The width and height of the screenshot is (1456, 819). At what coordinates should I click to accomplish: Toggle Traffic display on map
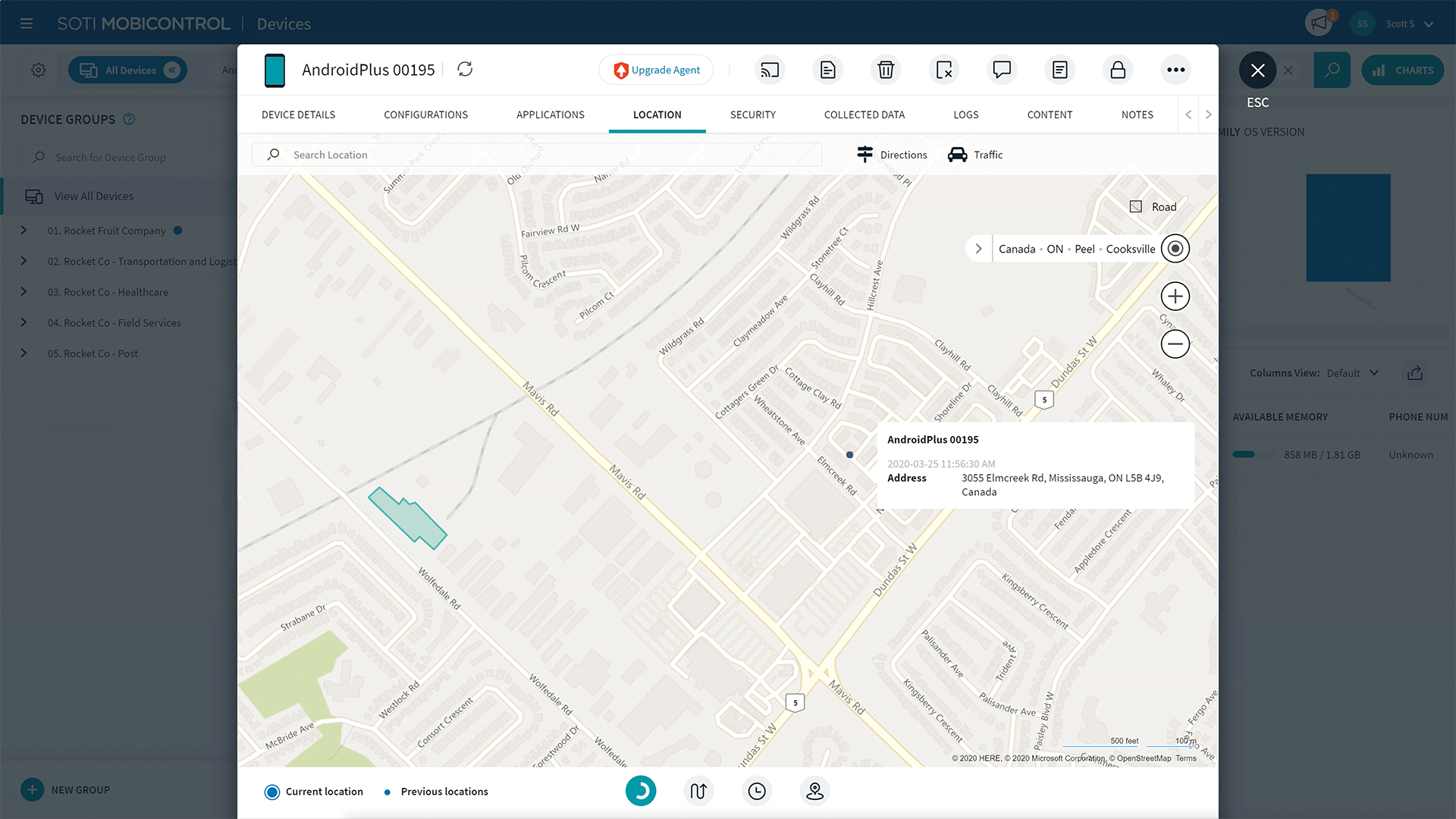pos(975,155)
